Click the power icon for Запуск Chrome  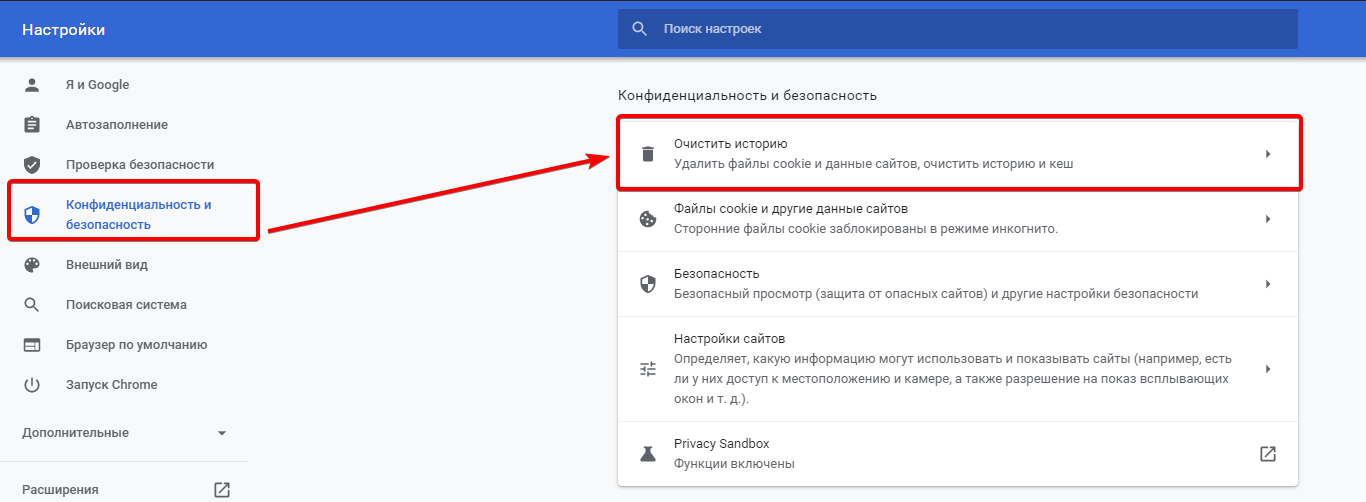pos(32,385)
